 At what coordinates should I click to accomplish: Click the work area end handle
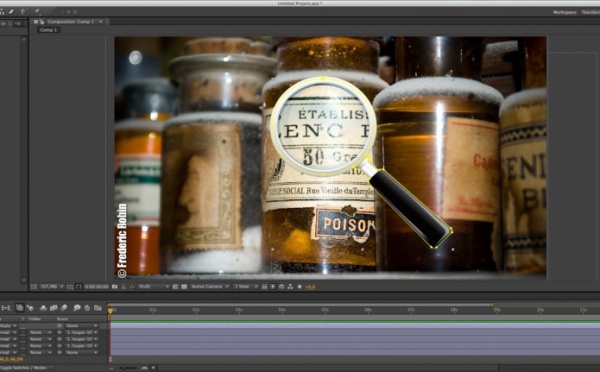pyautogui.click(x=492, y=305)
